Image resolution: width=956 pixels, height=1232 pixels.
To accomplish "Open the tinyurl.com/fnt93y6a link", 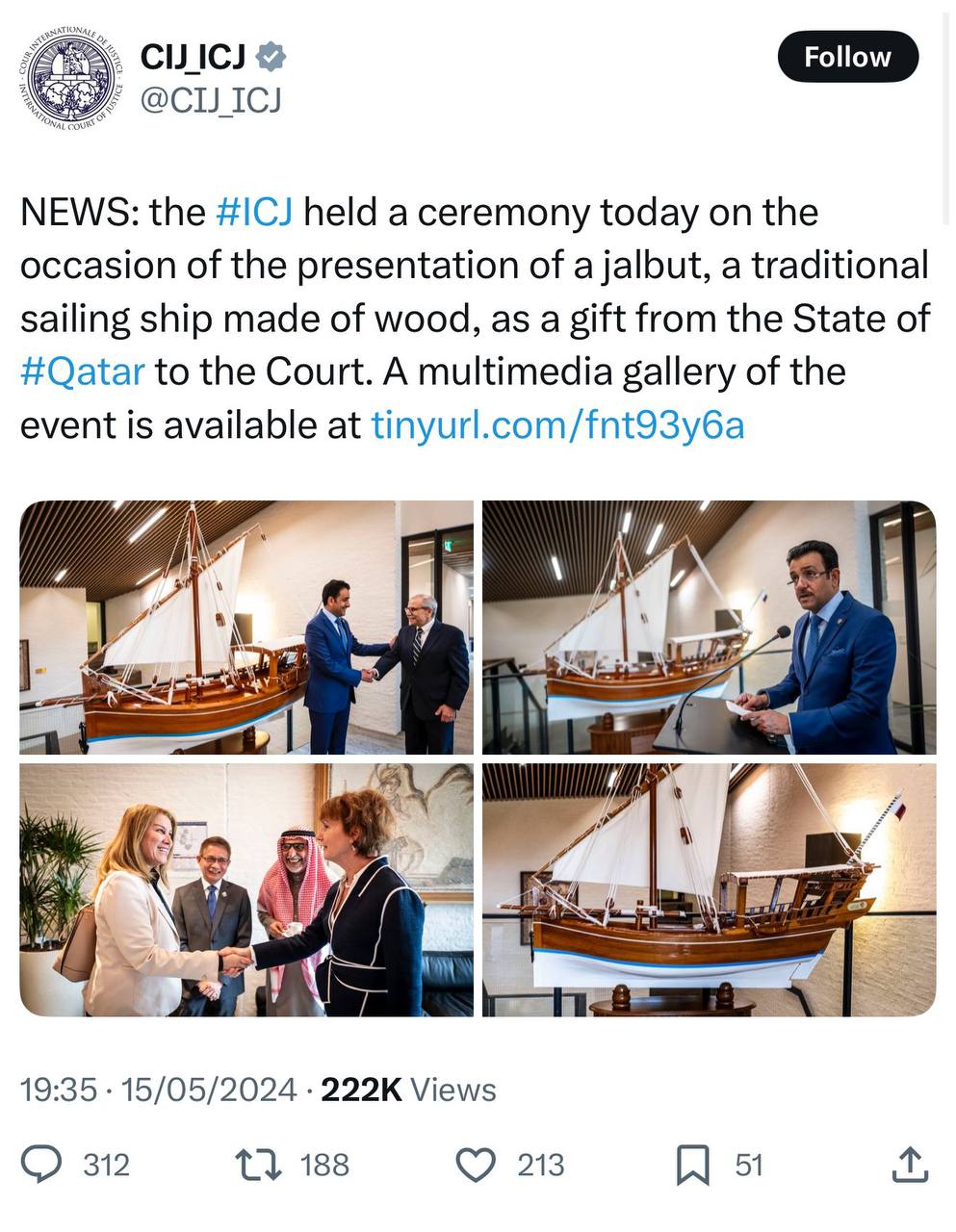I will tap(557, 424).
